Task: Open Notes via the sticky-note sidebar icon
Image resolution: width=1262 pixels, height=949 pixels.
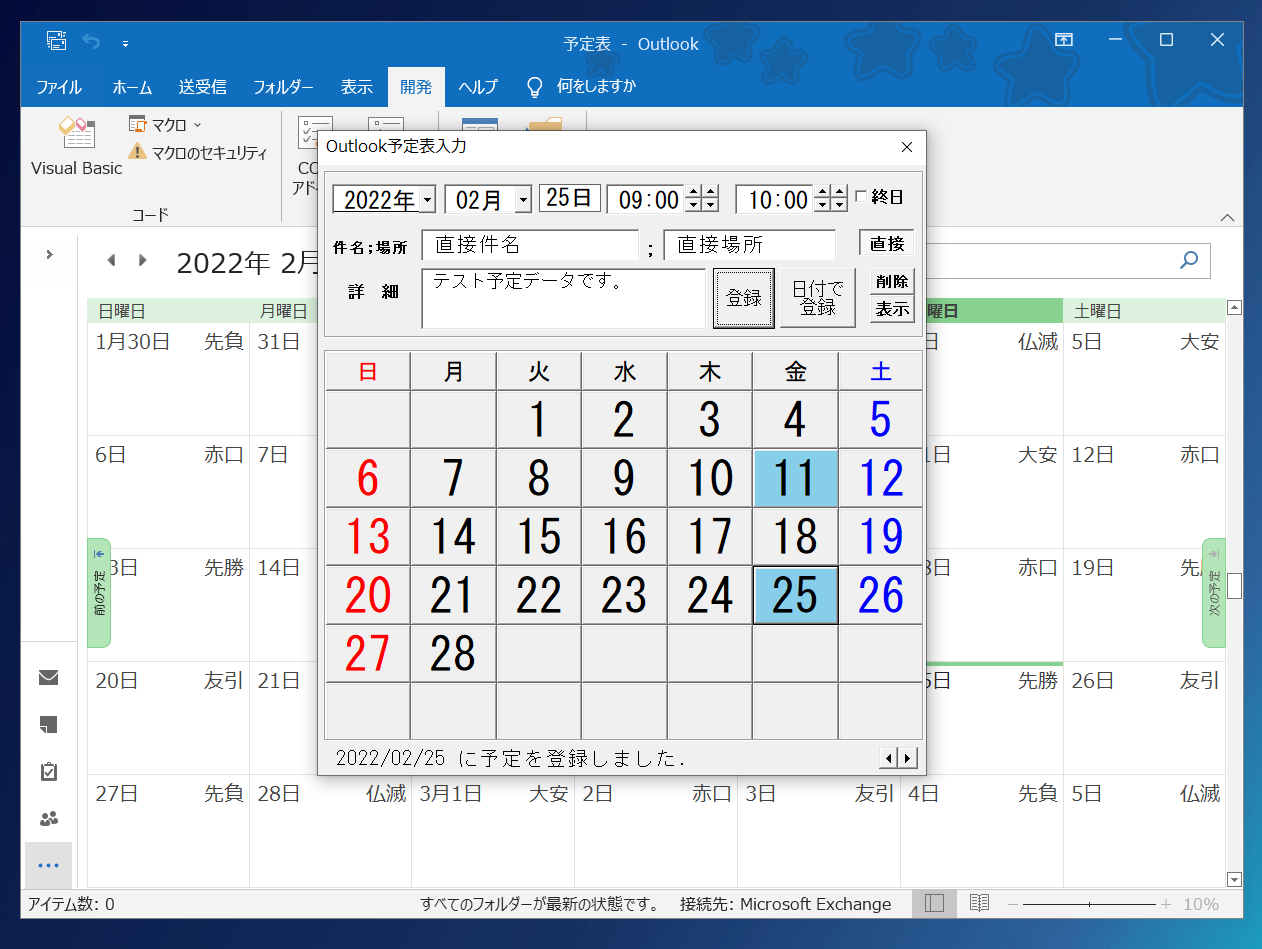Action: click(x=48, y=725)
